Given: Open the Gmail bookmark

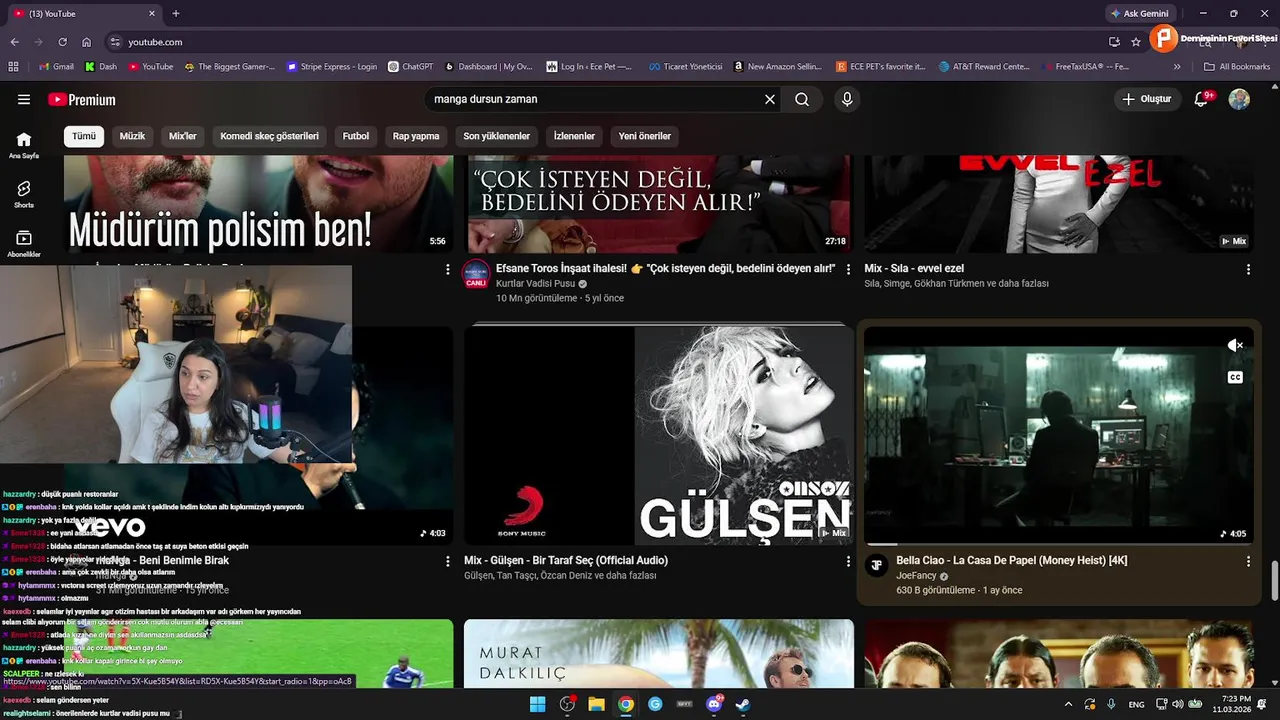Looking at the screenshot, I should coord(56,67).
